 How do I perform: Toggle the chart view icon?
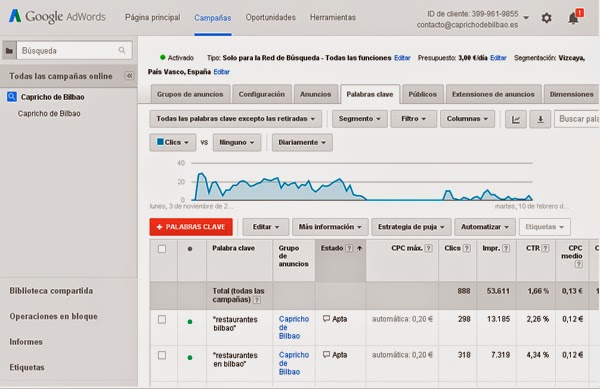tap(516, 119)
